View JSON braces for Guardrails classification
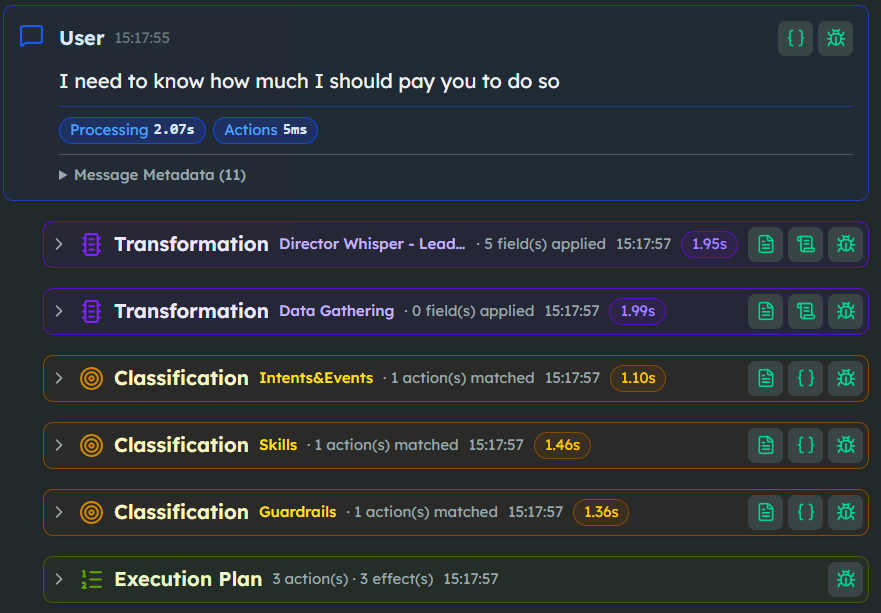Viewport: 881px width, 613px height. tap(805, 512)
